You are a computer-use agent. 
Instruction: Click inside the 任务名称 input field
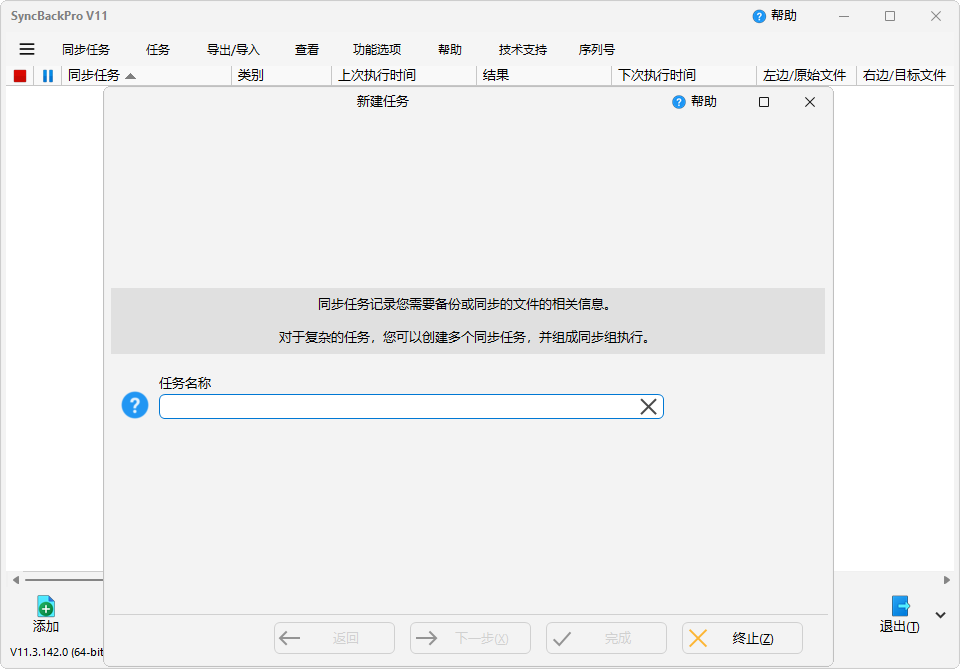click(x=400, y=406)
